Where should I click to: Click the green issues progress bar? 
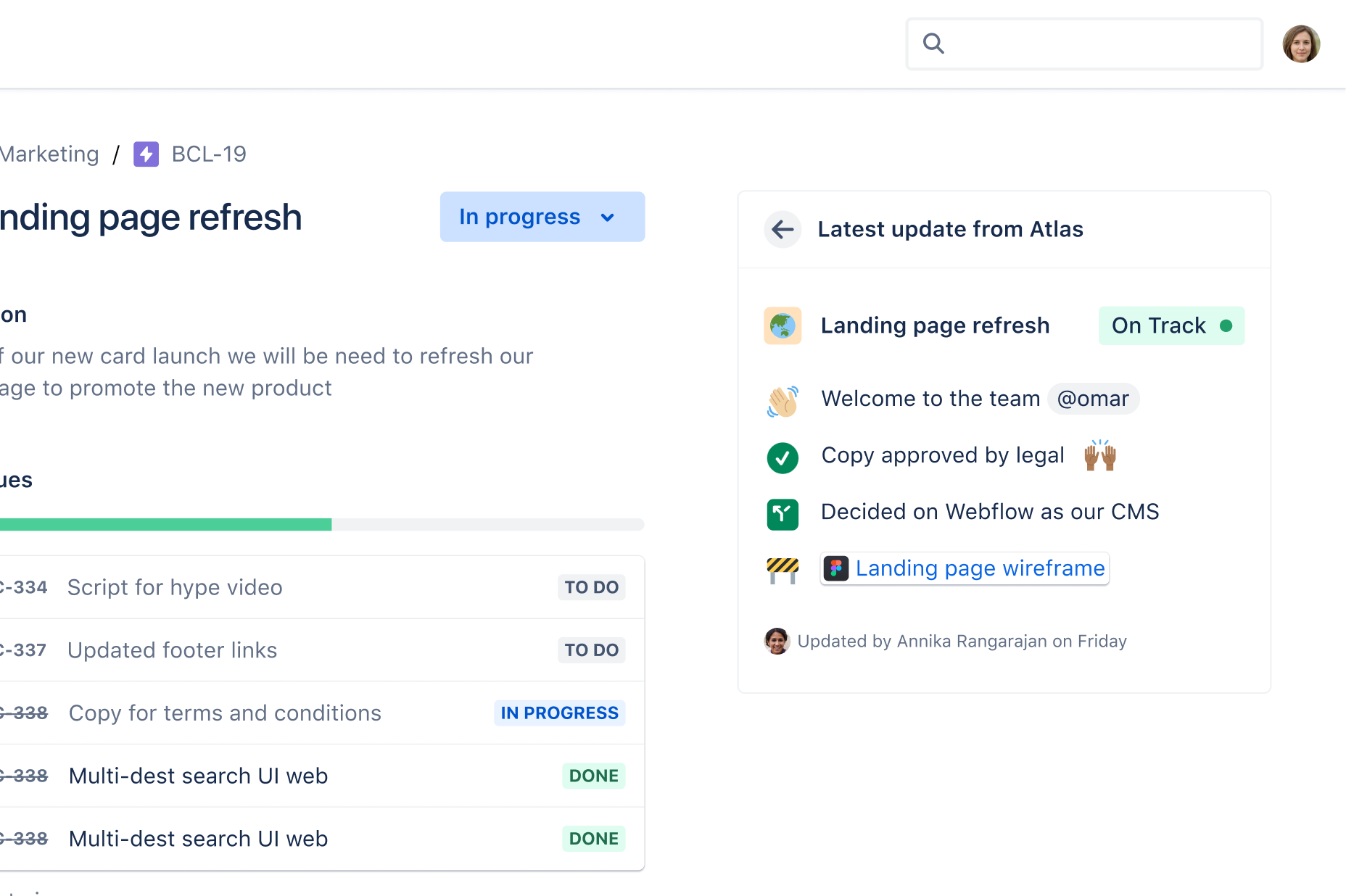point(165,524)
